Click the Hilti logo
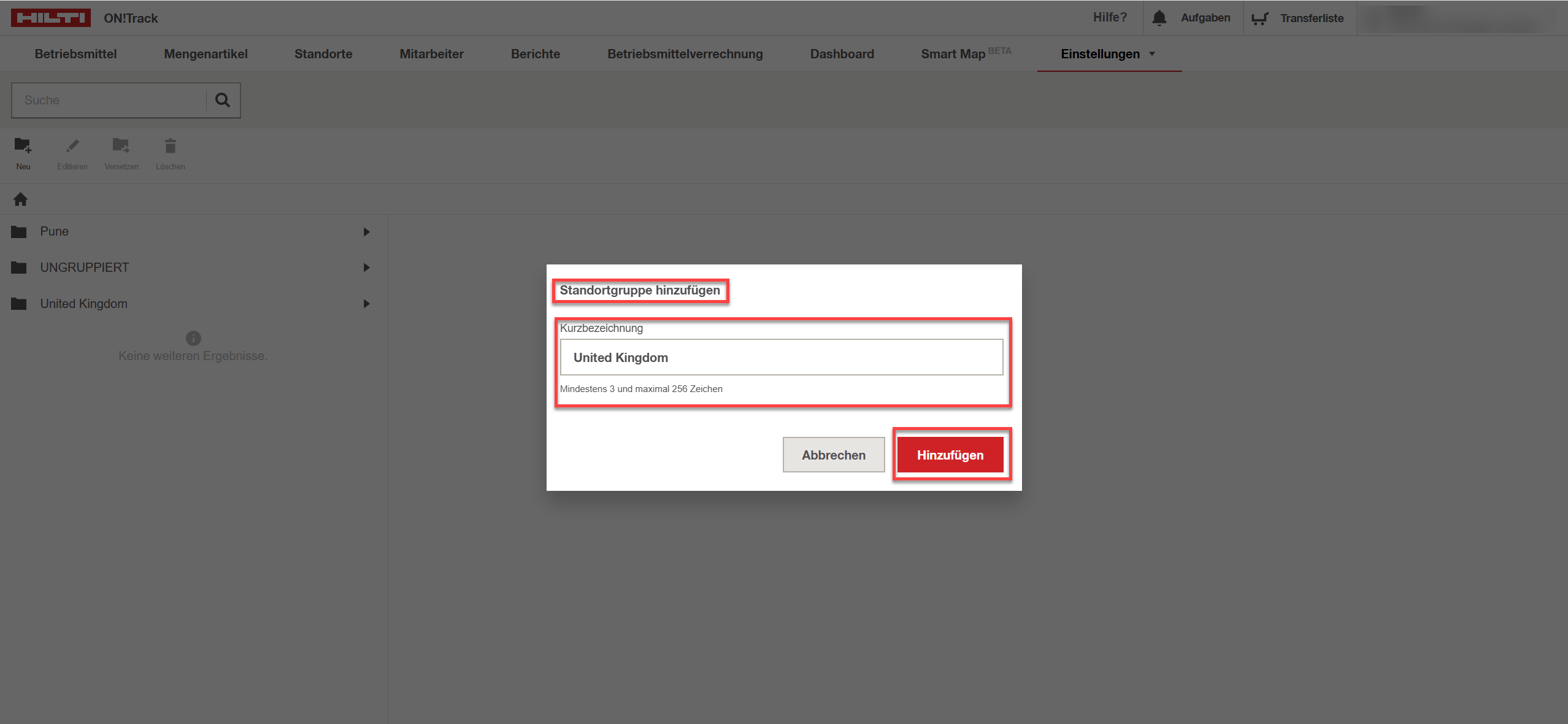 [x=51, y=18]
